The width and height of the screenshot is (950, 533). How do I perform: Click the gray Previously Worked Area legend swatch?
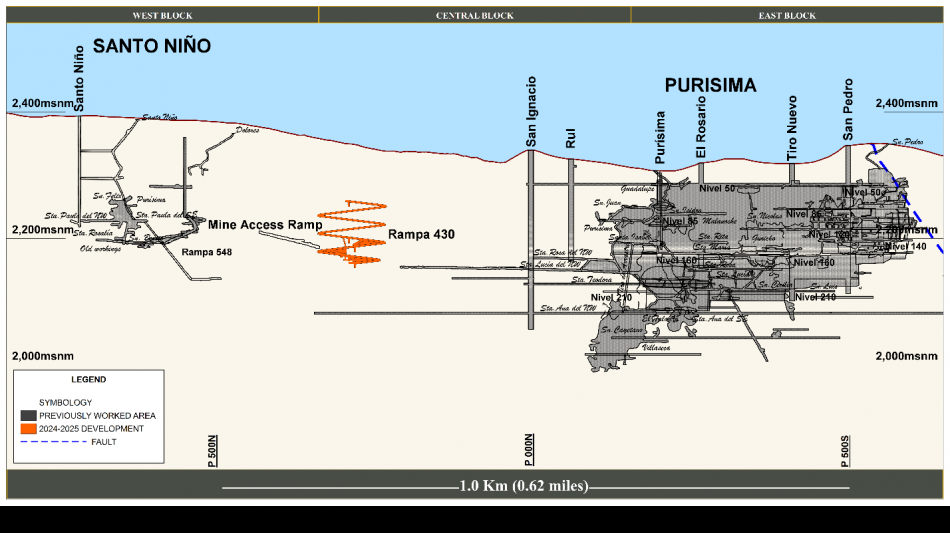(28, 415)
